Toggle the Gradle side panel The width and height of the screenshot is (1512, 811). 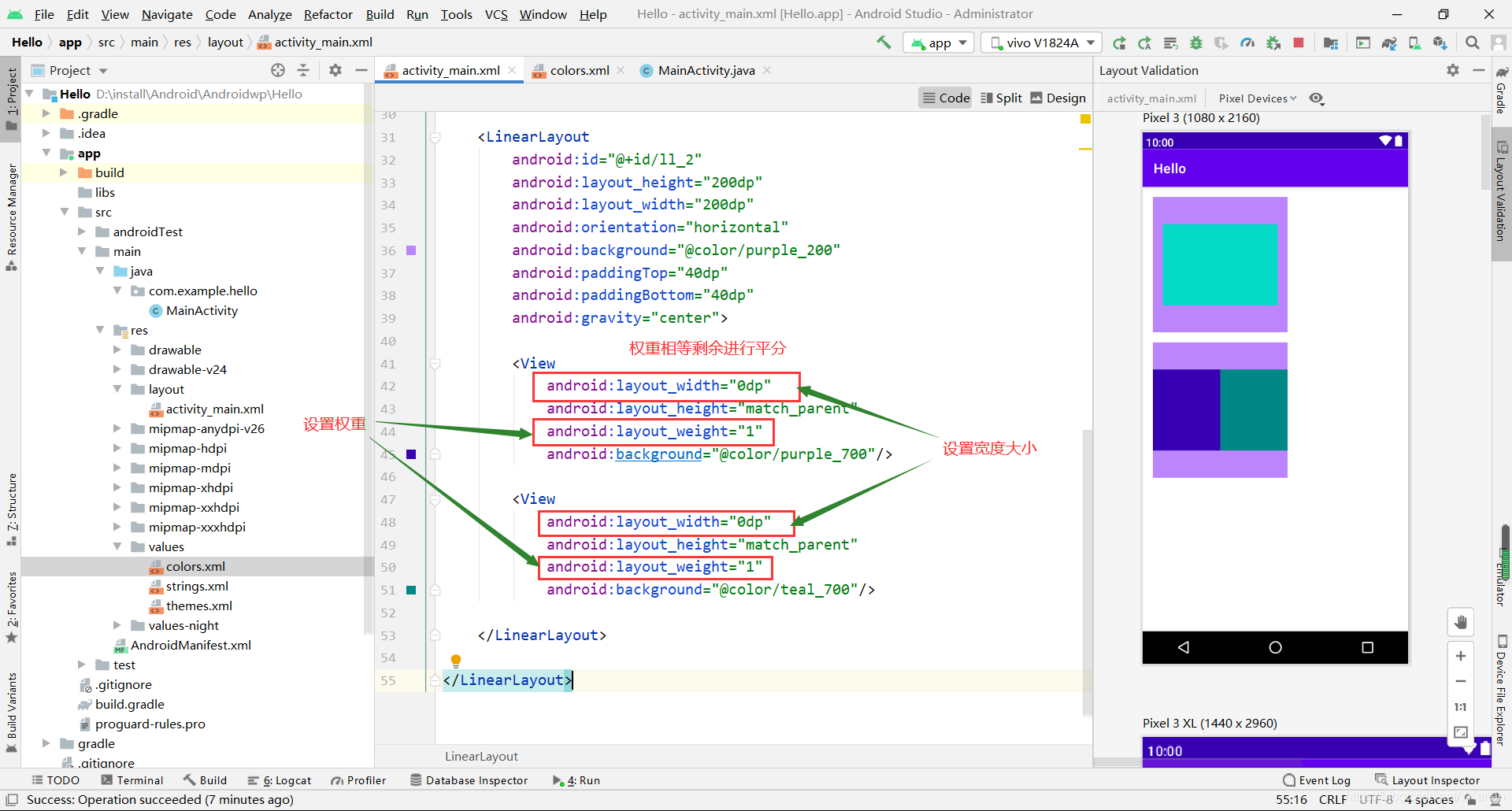[1502, 91]
